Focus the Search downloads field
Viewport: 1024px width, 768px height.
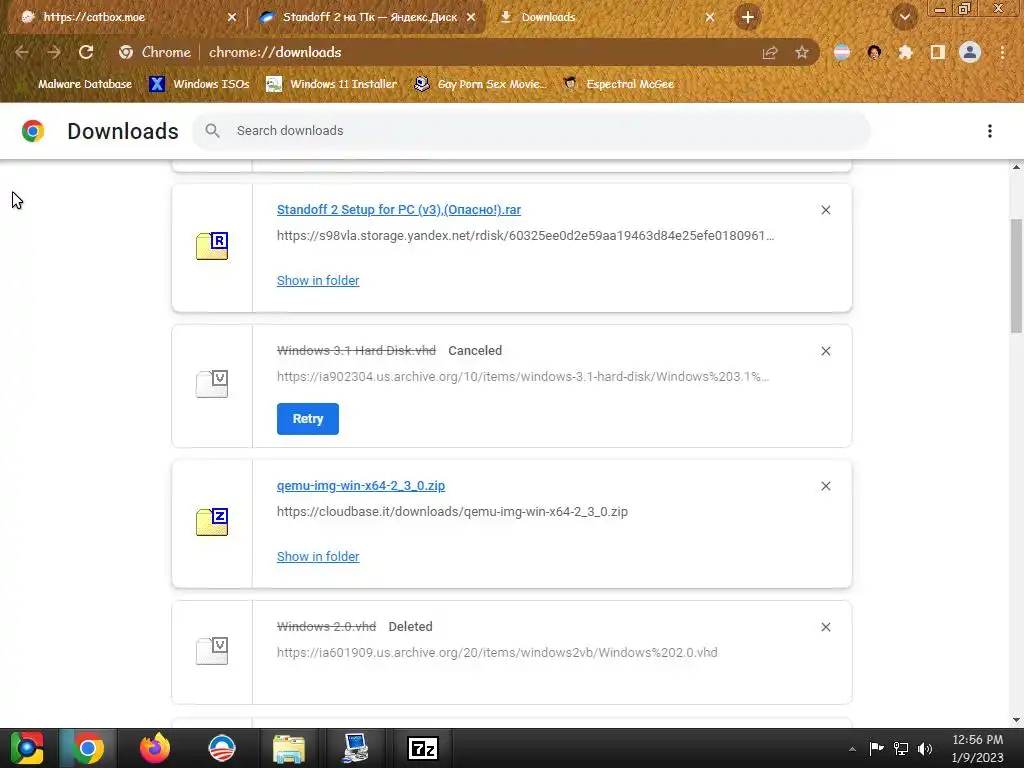(531, 131)
